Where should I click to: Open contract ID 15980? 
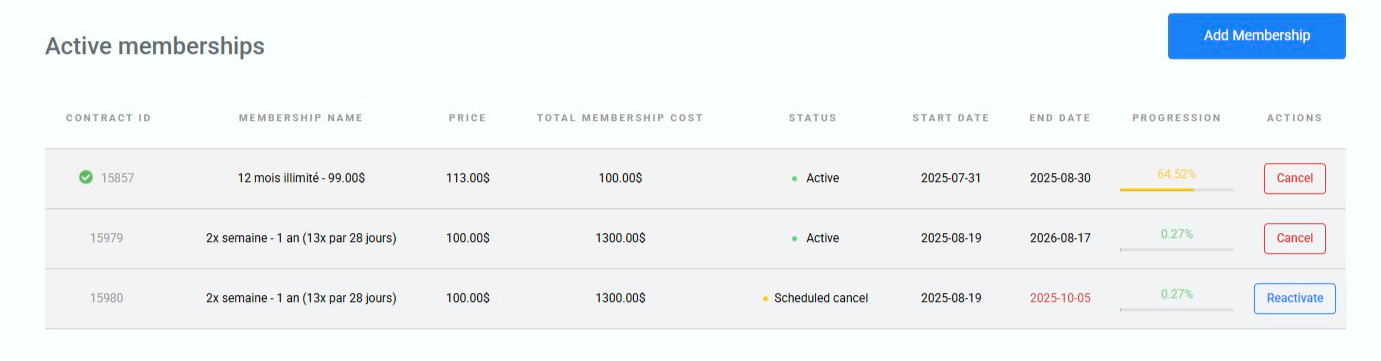(x=106, y=298)
